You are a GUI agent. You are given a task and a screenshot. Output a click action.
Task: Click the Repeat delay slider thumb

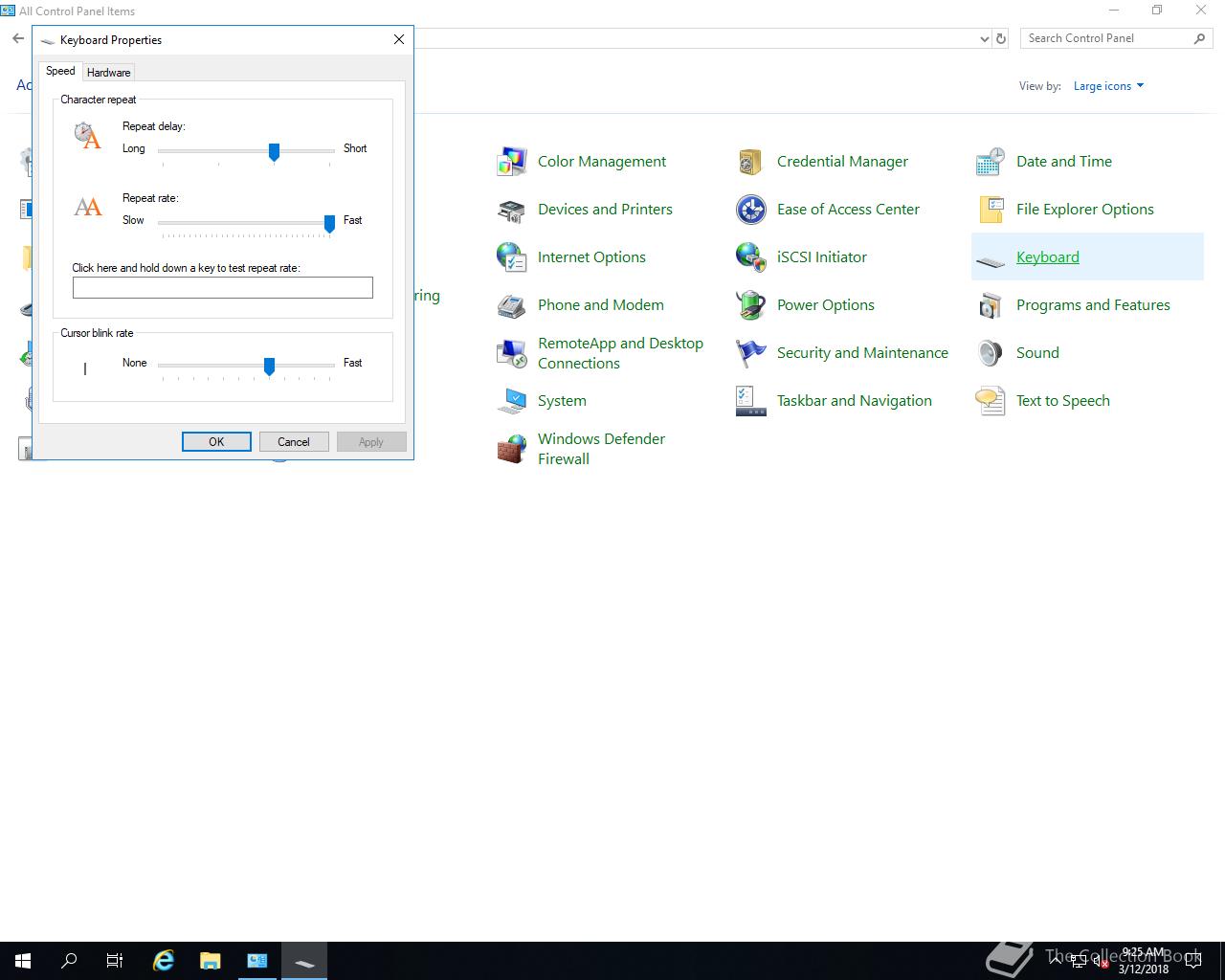[x=274, y=152]
